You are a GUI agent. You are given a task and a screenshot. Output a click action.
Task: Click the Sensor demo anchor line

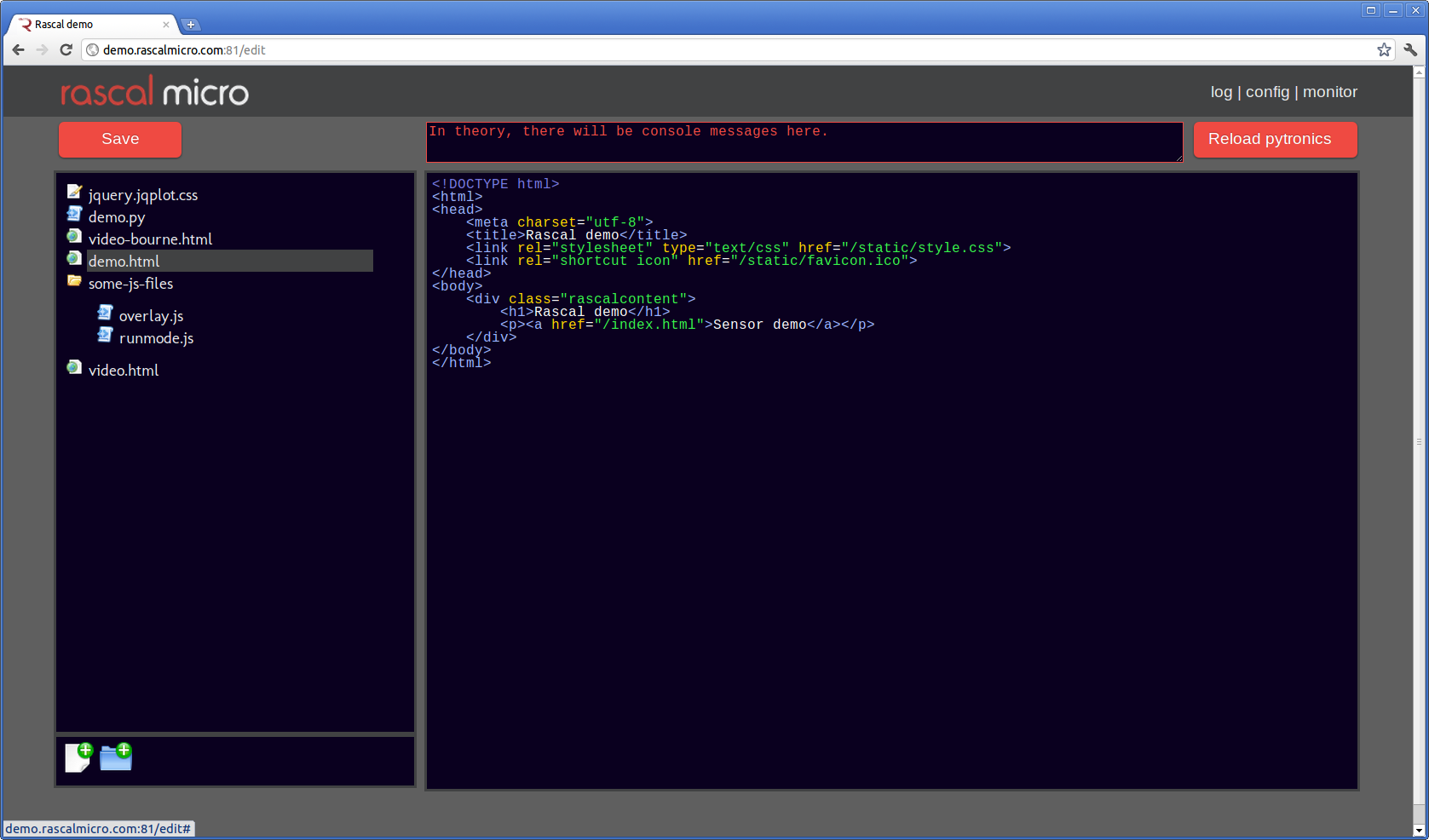(687, 325)
